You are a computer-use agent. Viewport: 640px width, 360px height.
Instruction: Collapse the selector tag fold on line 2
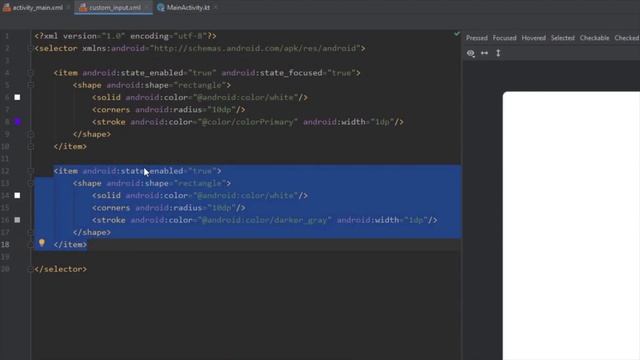pyautogui.click(x=30, y=48)
